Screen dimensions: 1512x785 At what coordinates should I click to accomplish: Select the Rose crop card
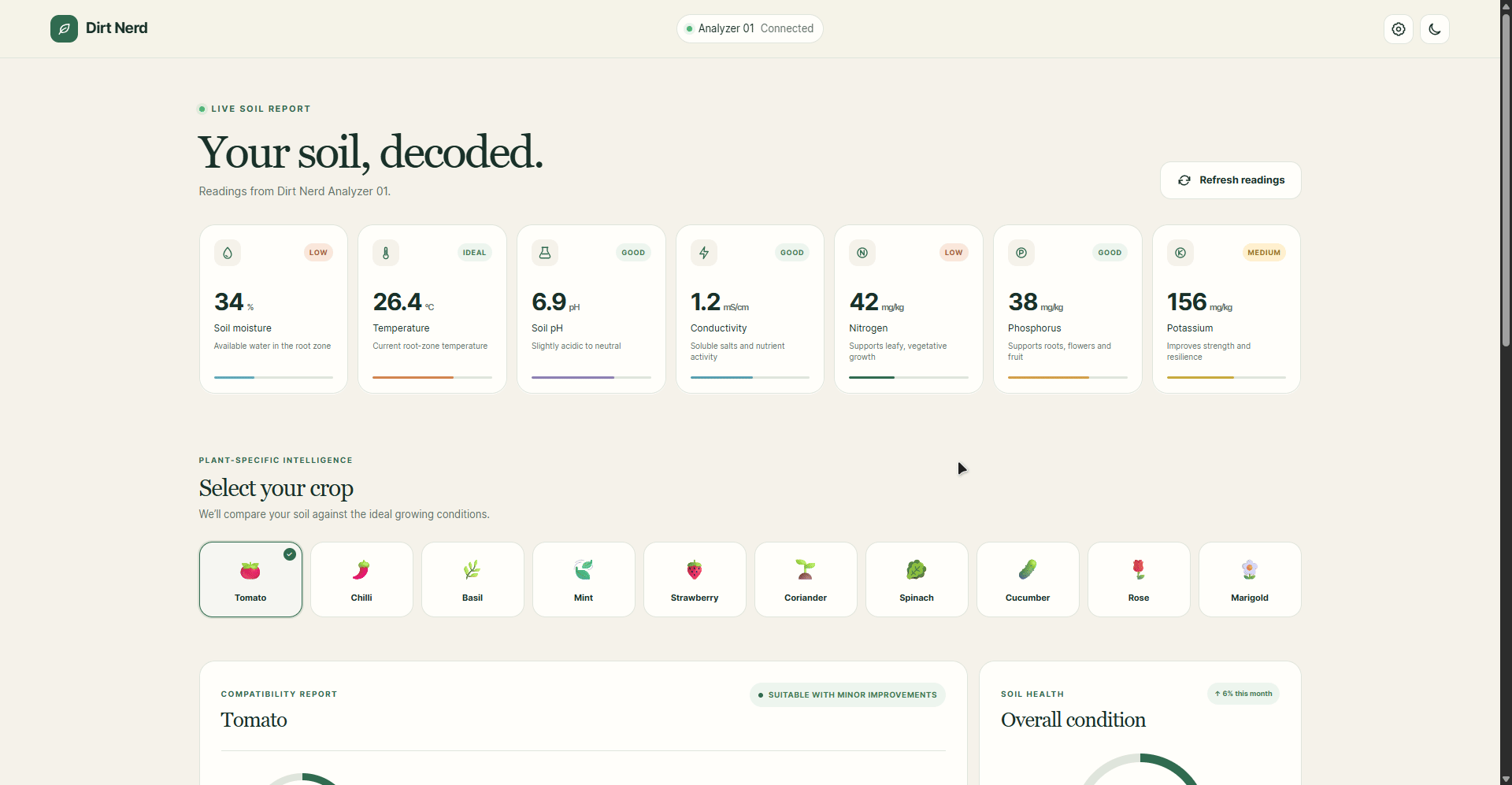click(1139, 579)
